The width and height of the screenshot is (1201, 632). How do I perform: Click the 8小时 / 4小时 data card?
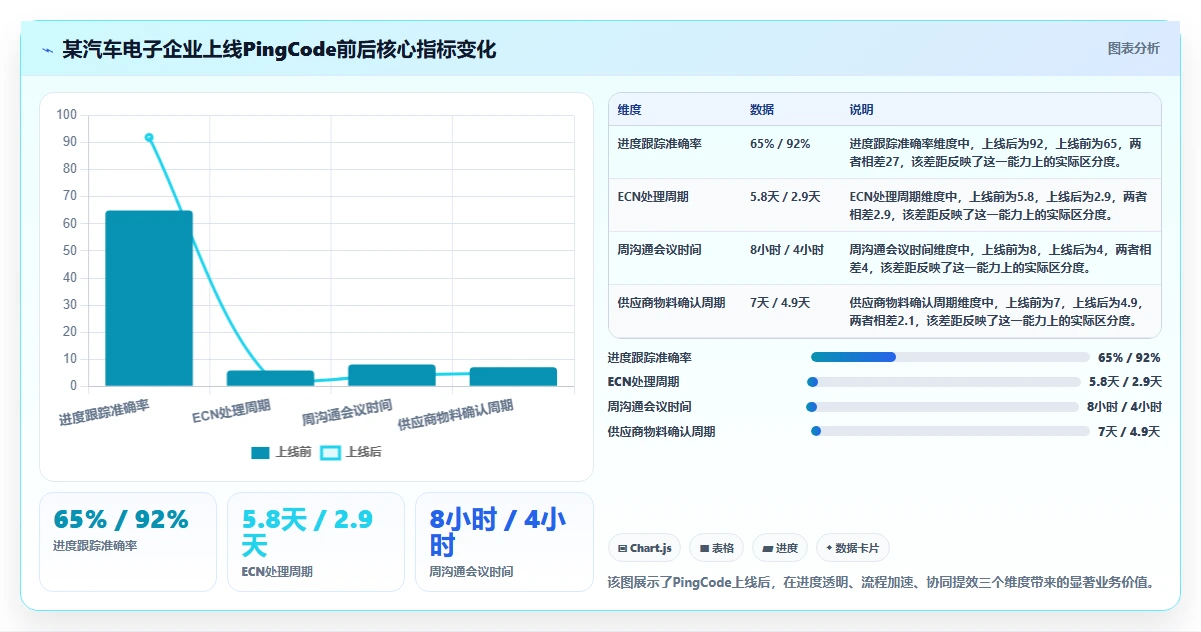[x=504, y=542]
